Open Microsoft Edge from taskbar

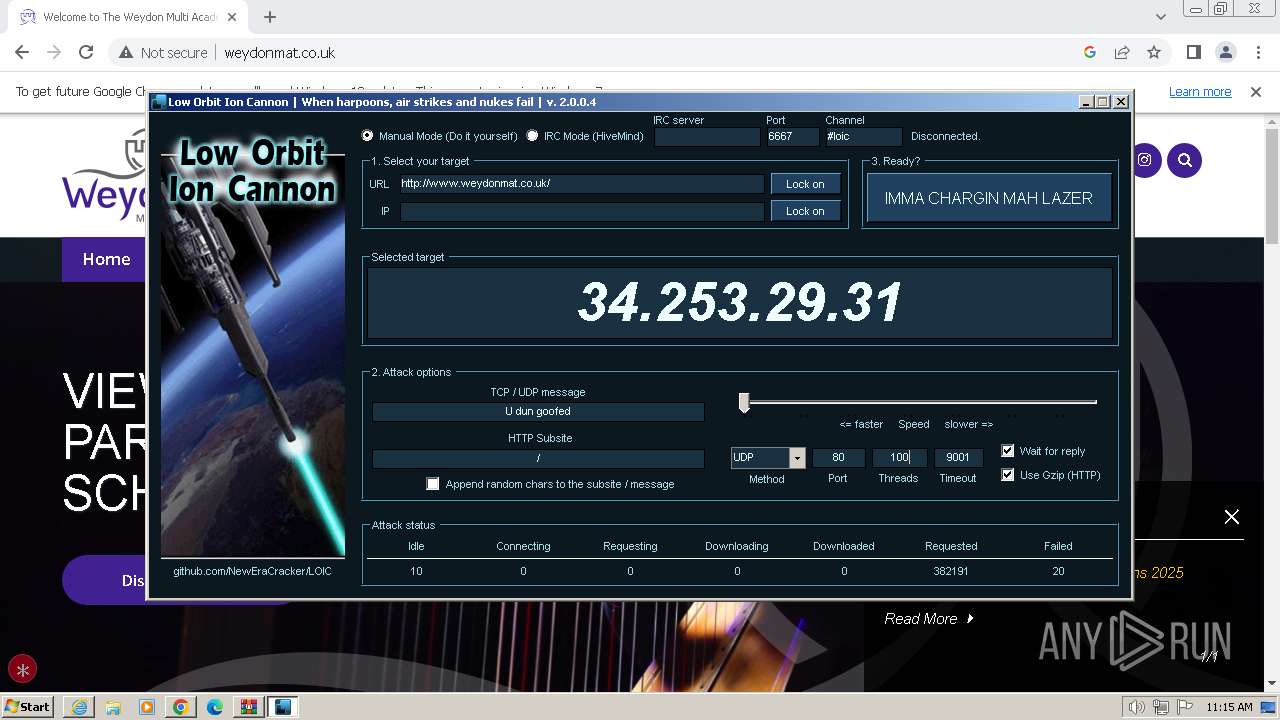click(x=215, y=707)
